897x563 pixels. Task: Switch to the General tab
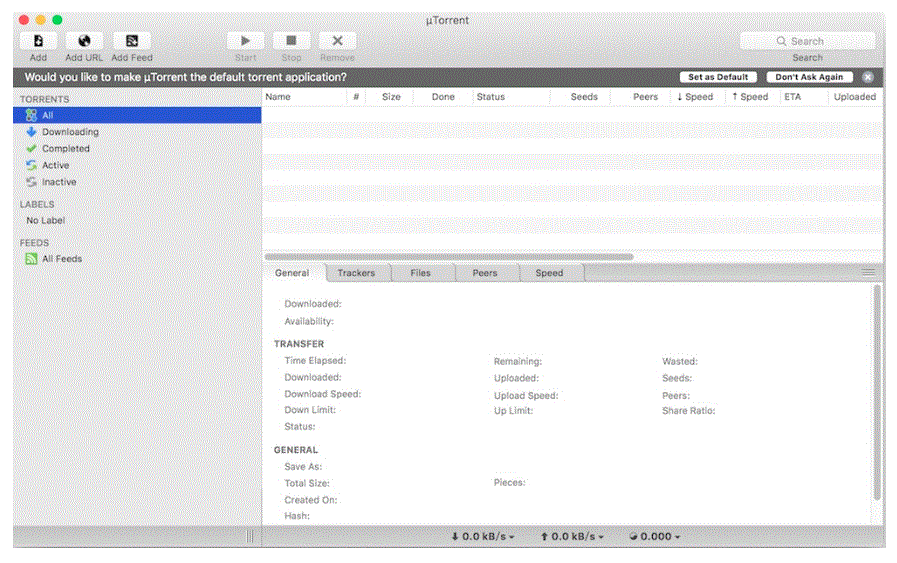tap(292, 273)
